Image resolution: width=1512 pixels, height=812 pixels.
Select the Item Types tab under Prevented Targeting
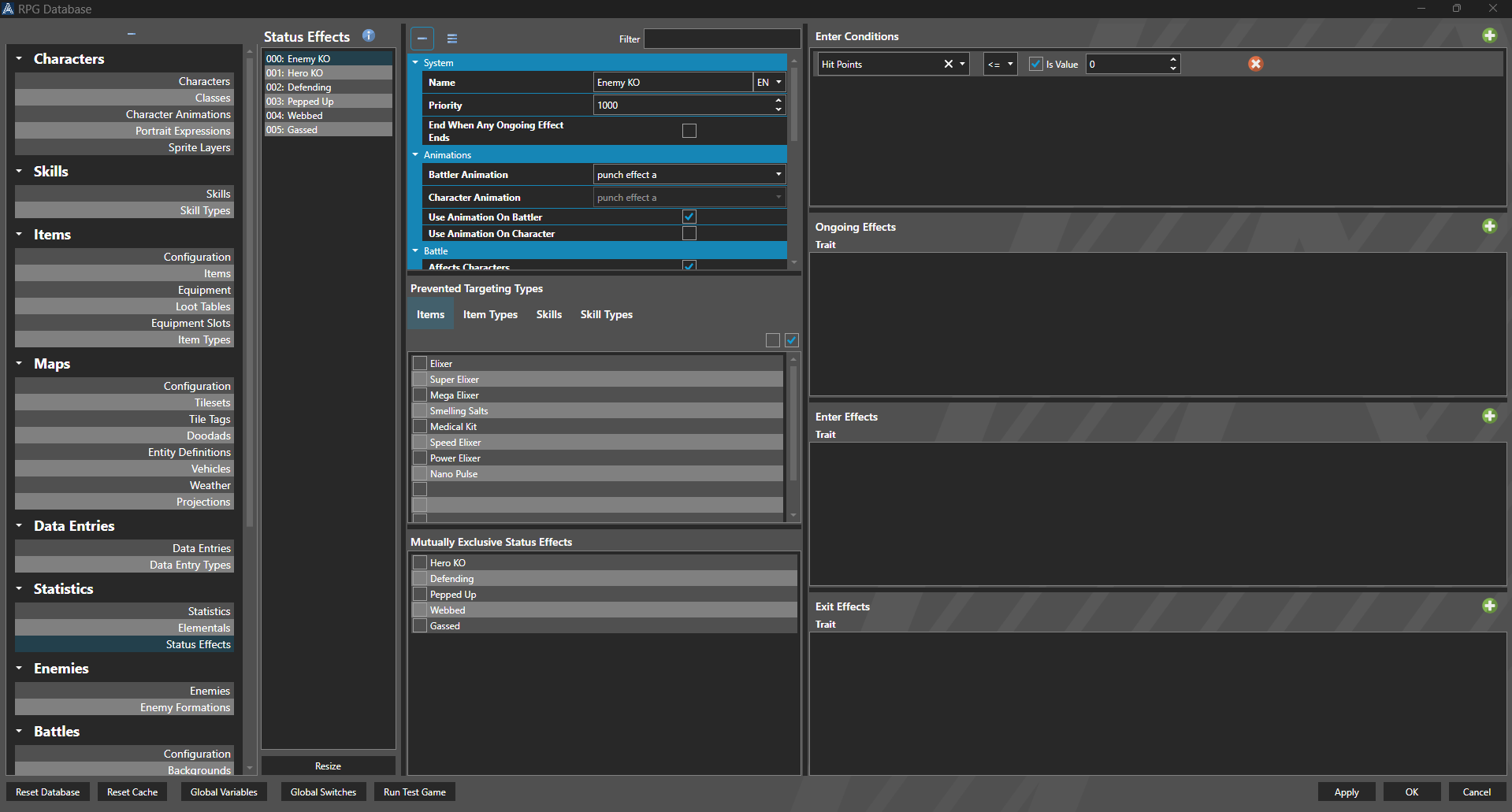click(x=490, y=314)
